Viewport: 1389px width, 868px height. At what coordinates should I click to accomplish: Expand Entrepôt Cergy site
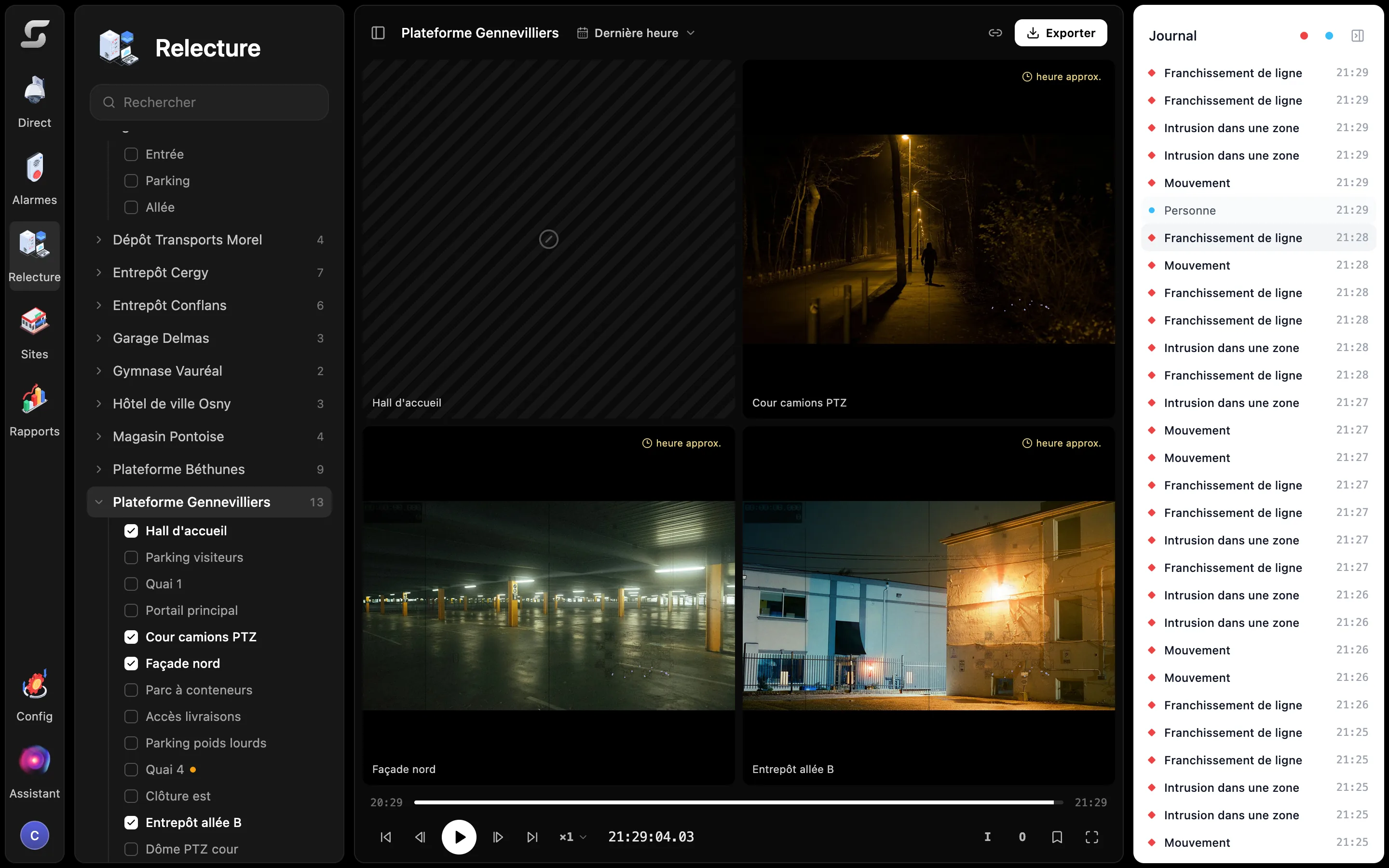pos(209,272)
